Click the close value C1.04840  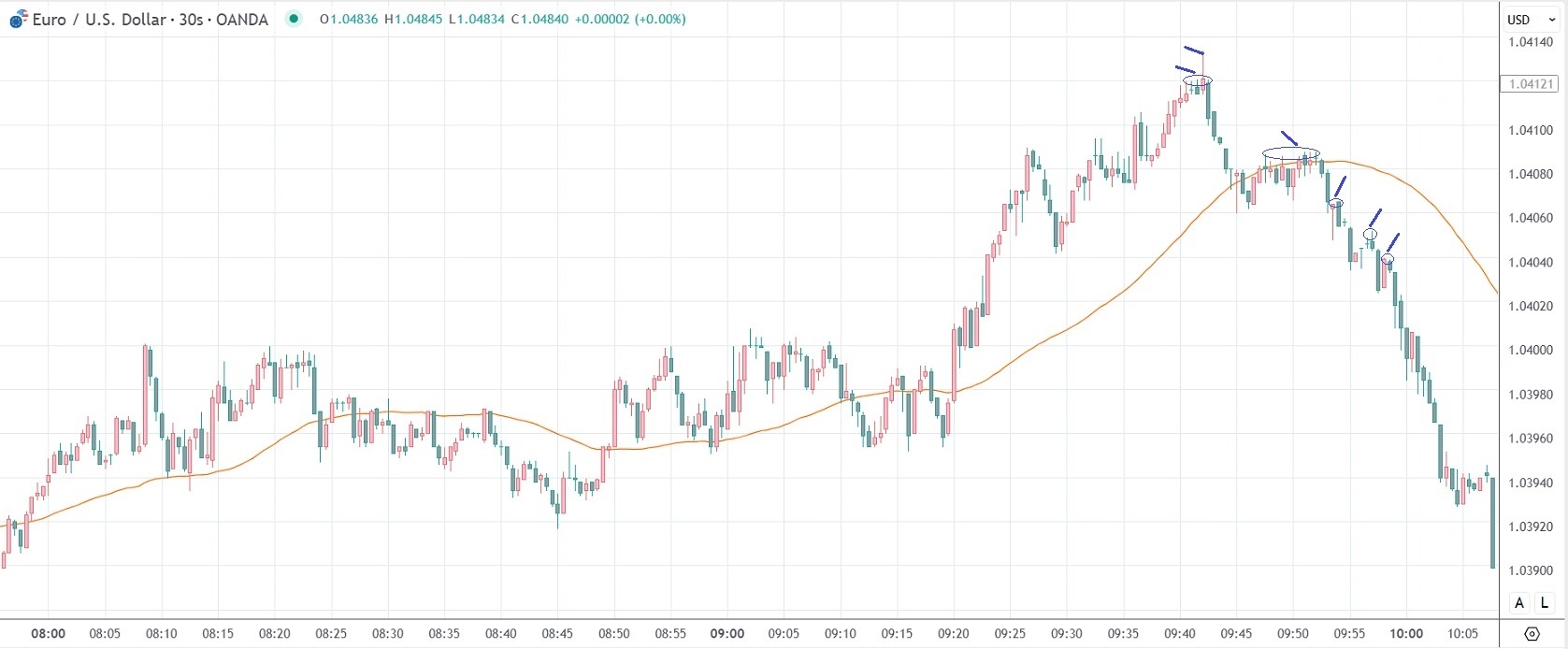(x=539, y=19)
